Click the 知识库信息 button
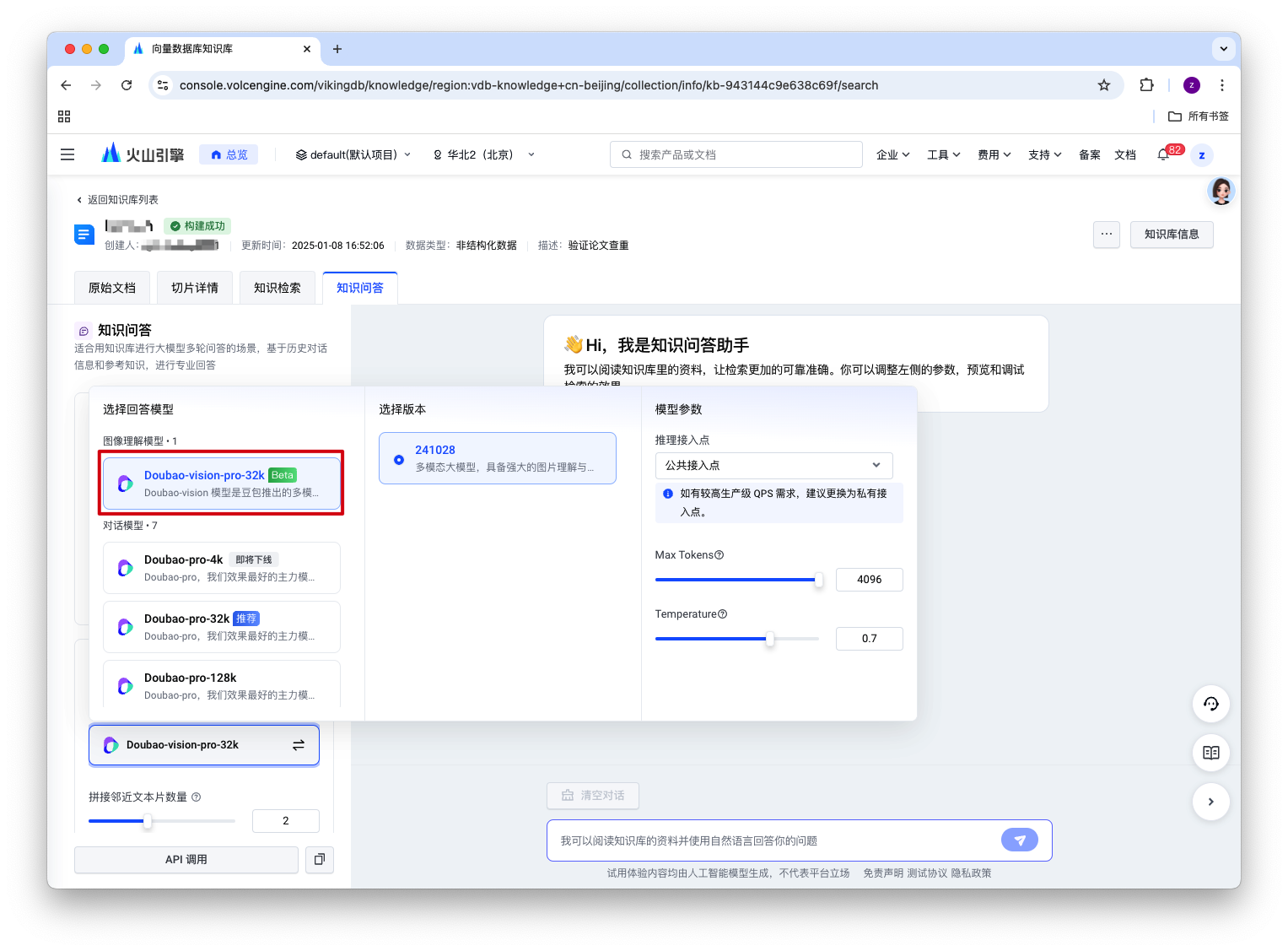Viewport: 1288px width, 951px height. pyautogui.click(x=1172, y=235)
